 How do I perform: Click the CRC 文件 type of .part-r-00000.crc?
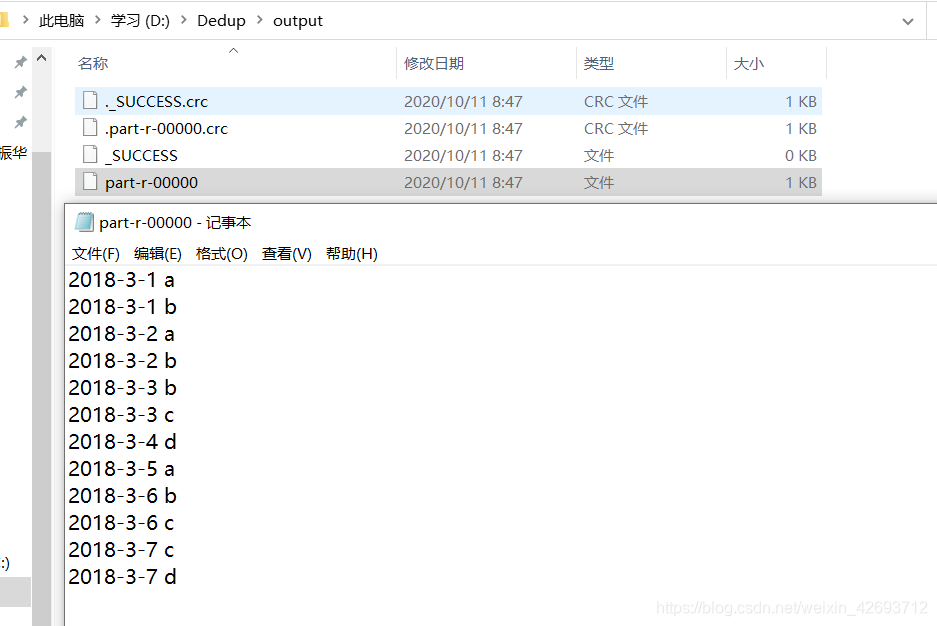[x=616, y=128]
